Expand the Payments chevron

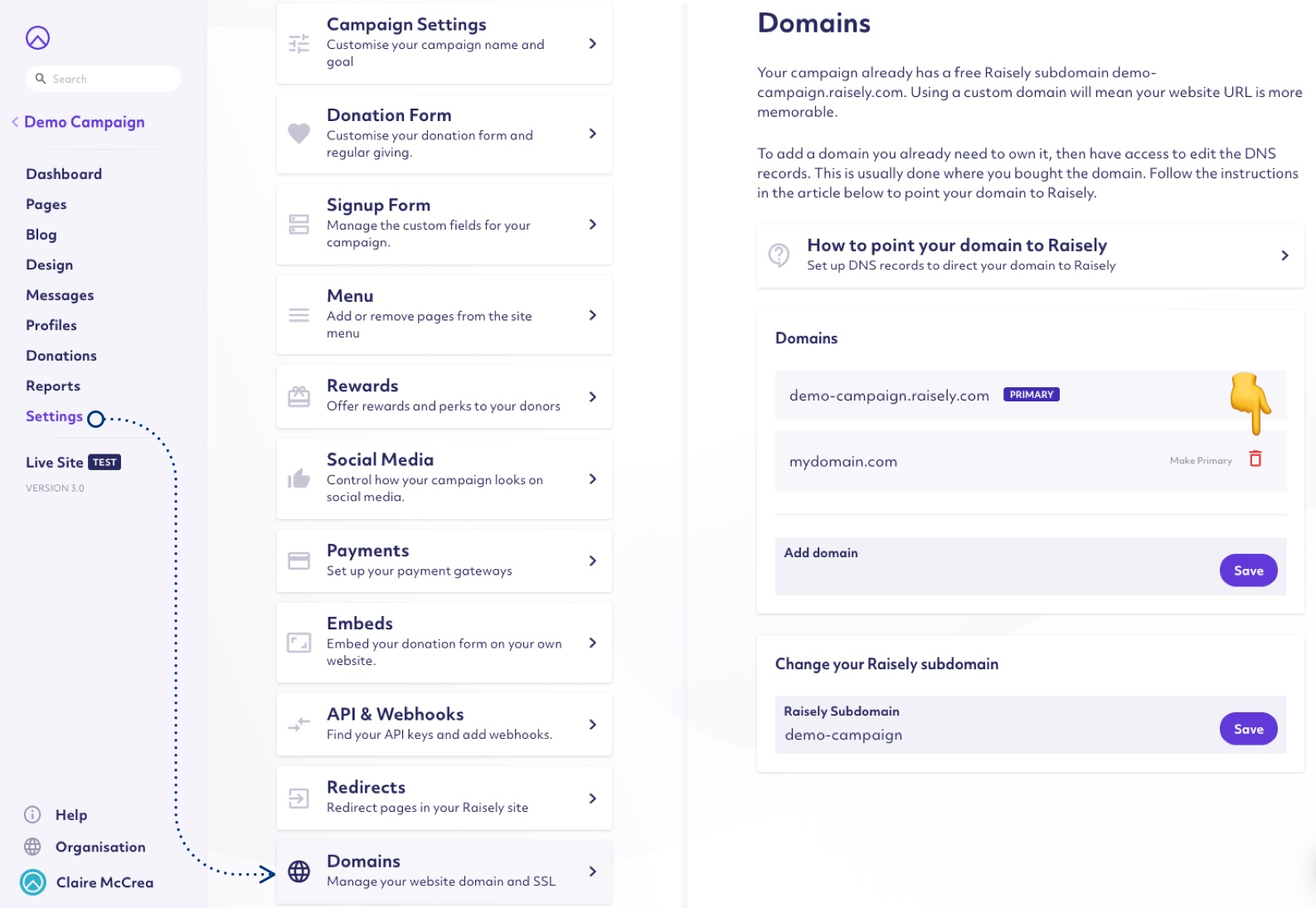tap(592, 561)
